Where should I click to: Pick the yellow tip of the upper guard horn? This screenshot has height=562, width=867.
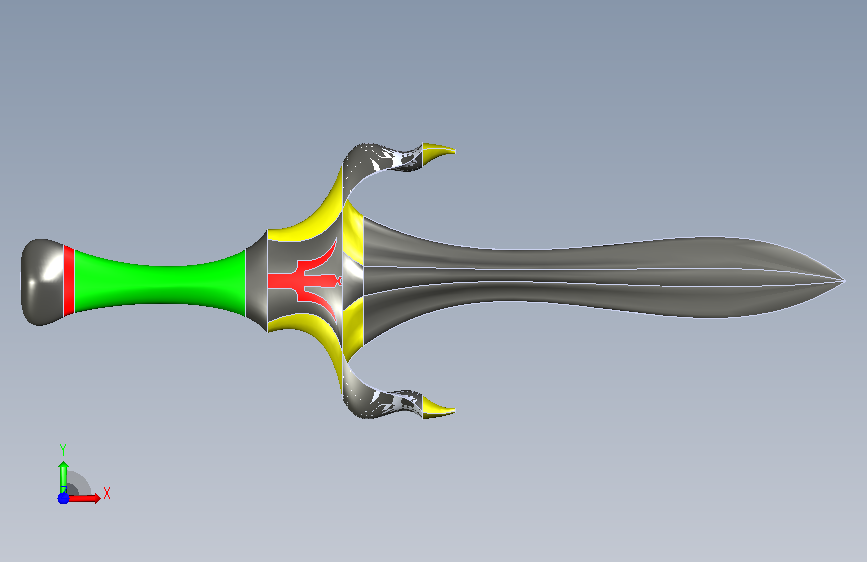(x=438, y=153)
